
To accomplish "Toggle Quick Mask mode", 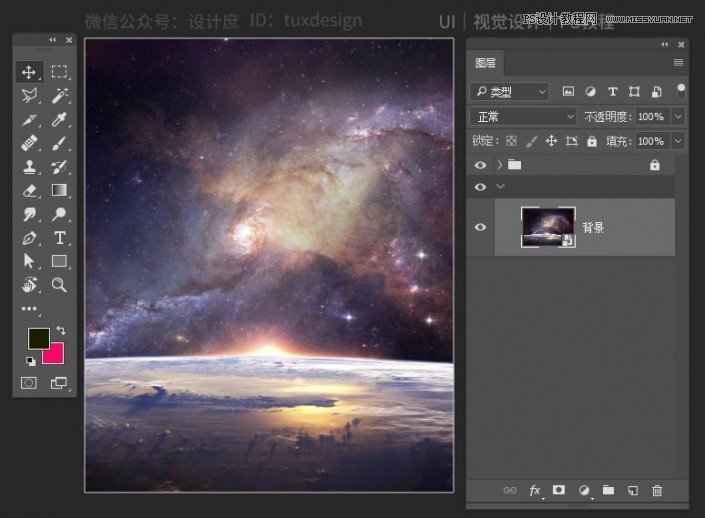I will point(29,383).
